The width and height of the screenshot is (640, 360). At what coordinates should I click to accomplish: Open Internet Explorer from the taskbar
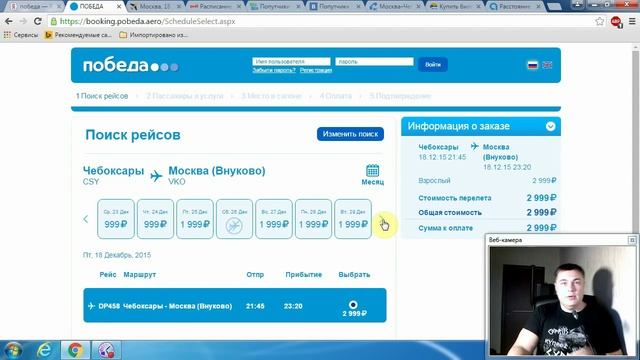[44, 350]
